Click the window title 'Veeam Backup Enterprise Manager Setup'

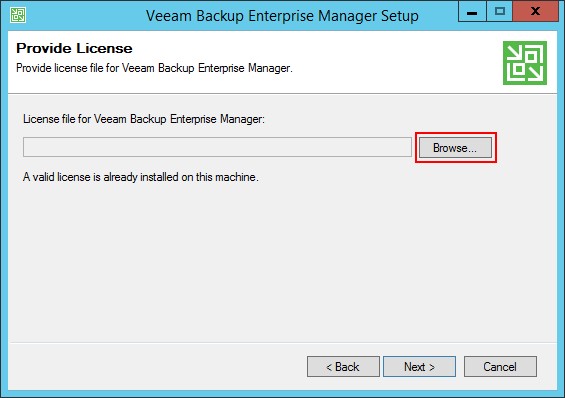pos(282,16)
